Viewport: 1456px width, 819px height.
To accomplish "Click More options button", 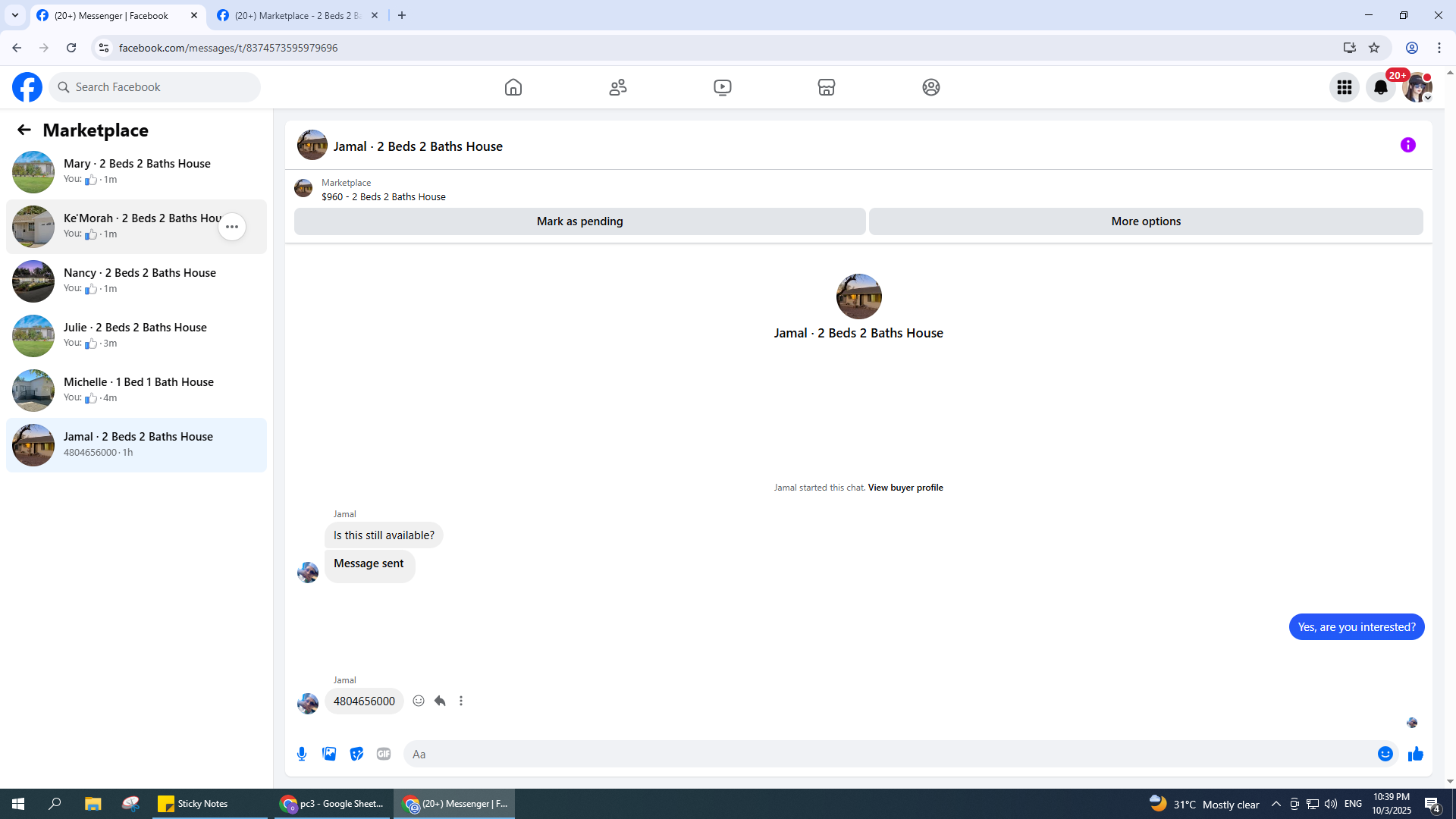I will [1146, 221].
